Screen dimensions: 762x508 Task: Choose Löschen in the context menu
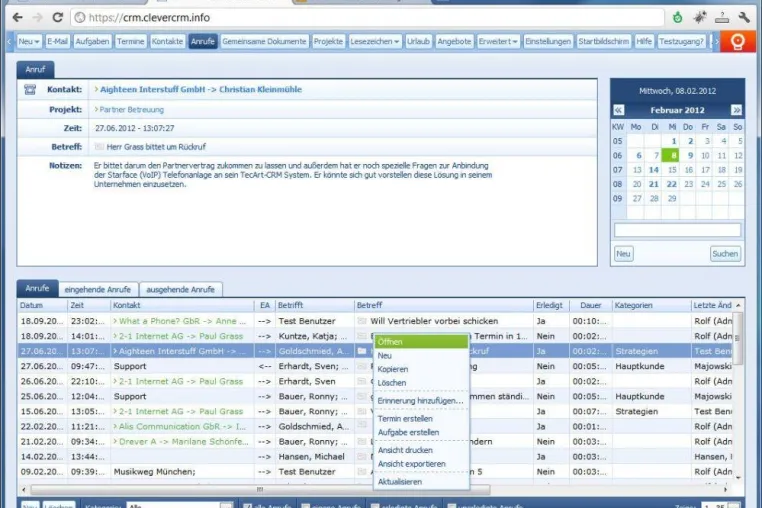(x=421, y=383)
